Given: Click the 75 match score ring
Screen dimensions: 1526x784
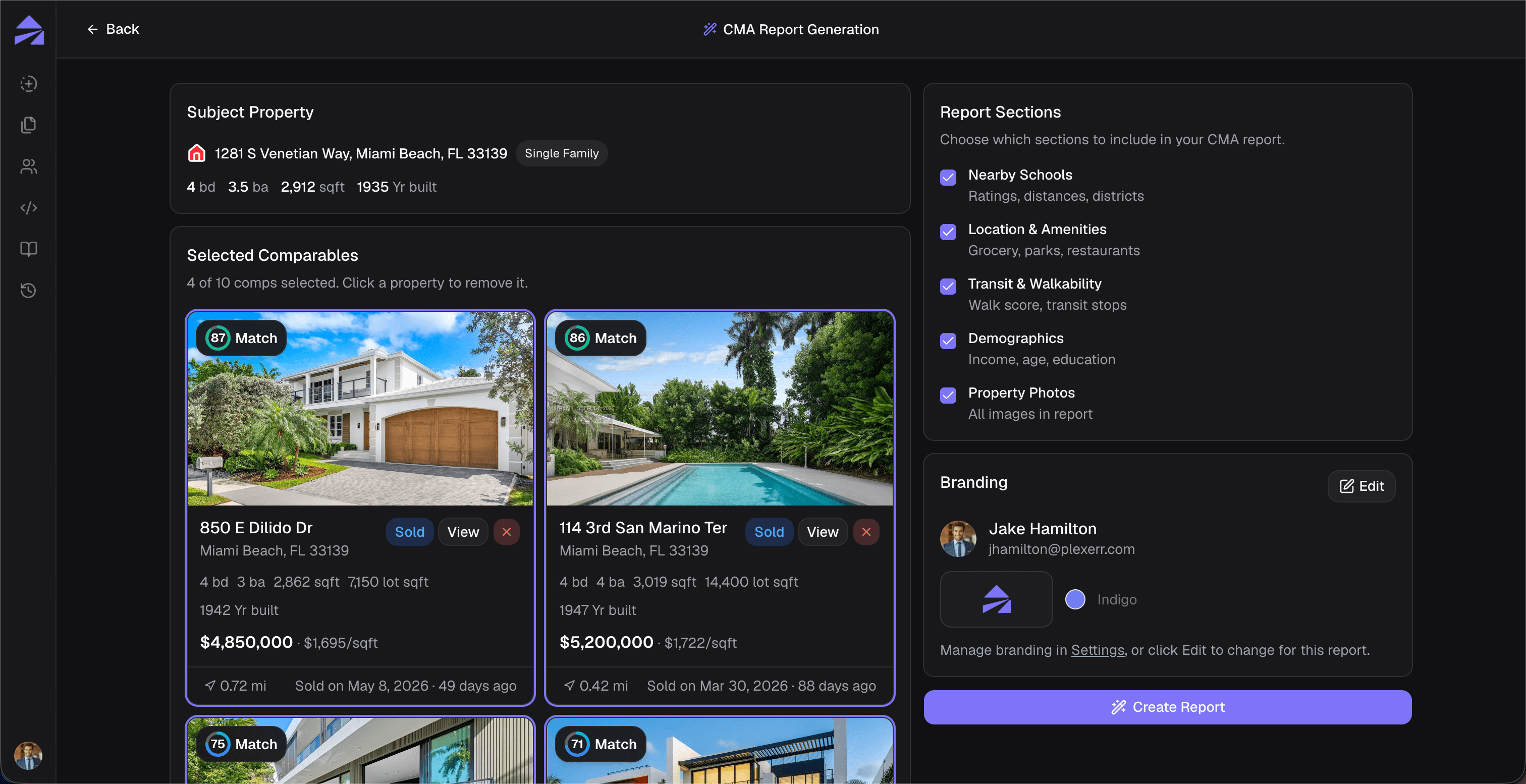Looking at the screenshot, I should tap(217, 744).
